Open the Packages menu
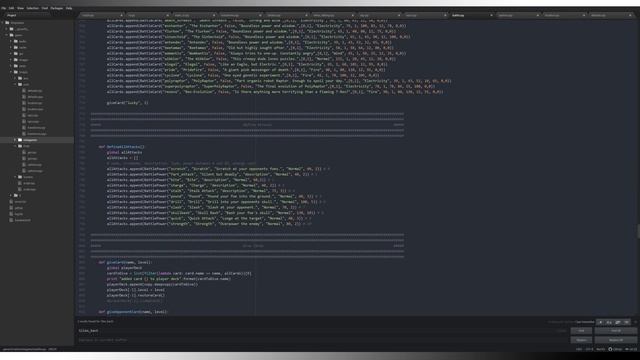The image size is (640, 360). click(x=57, y=8)
